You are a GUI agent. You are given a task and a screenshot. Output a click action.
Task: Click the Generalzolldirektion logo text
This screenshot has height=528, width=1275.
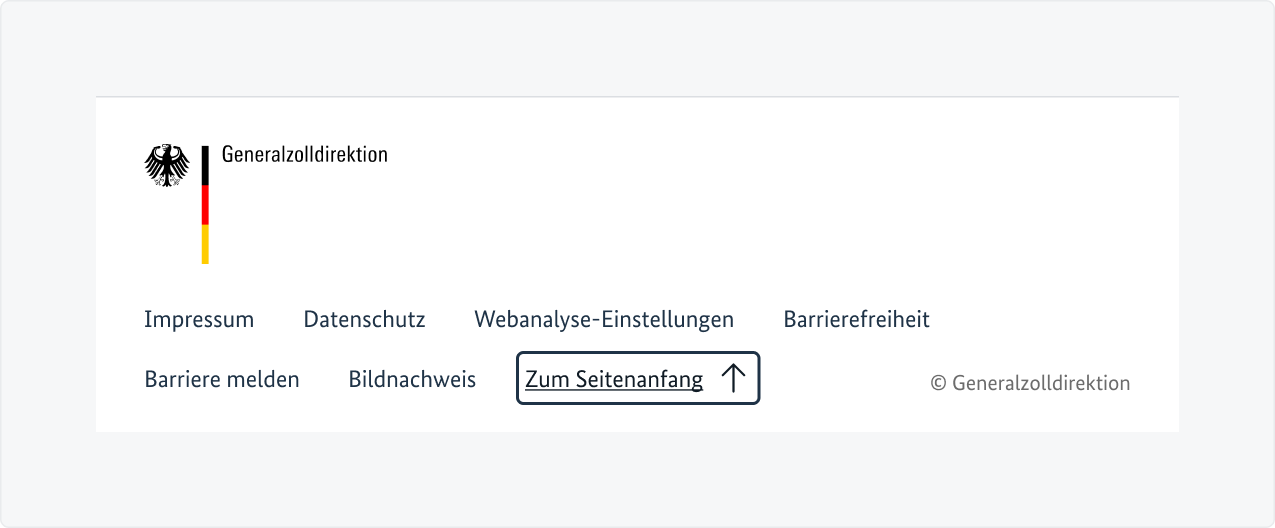tap(304, 155)
